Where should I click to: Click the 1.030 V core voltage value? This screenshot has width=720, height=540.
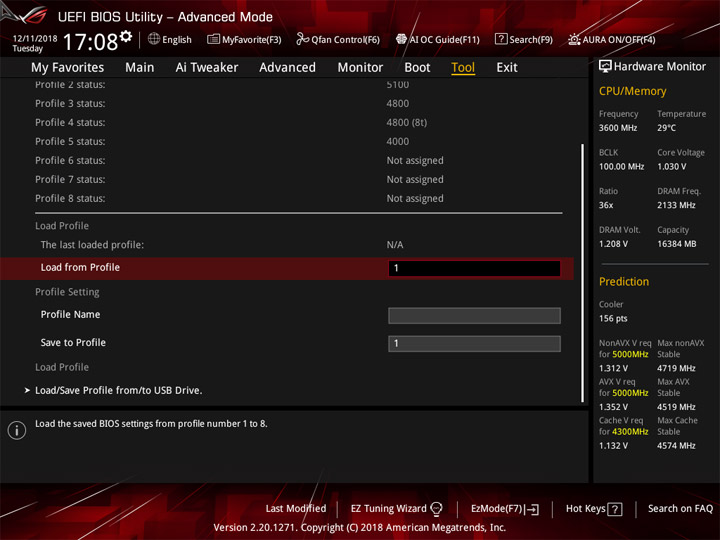pyautogui.click(x=671, y=167)
